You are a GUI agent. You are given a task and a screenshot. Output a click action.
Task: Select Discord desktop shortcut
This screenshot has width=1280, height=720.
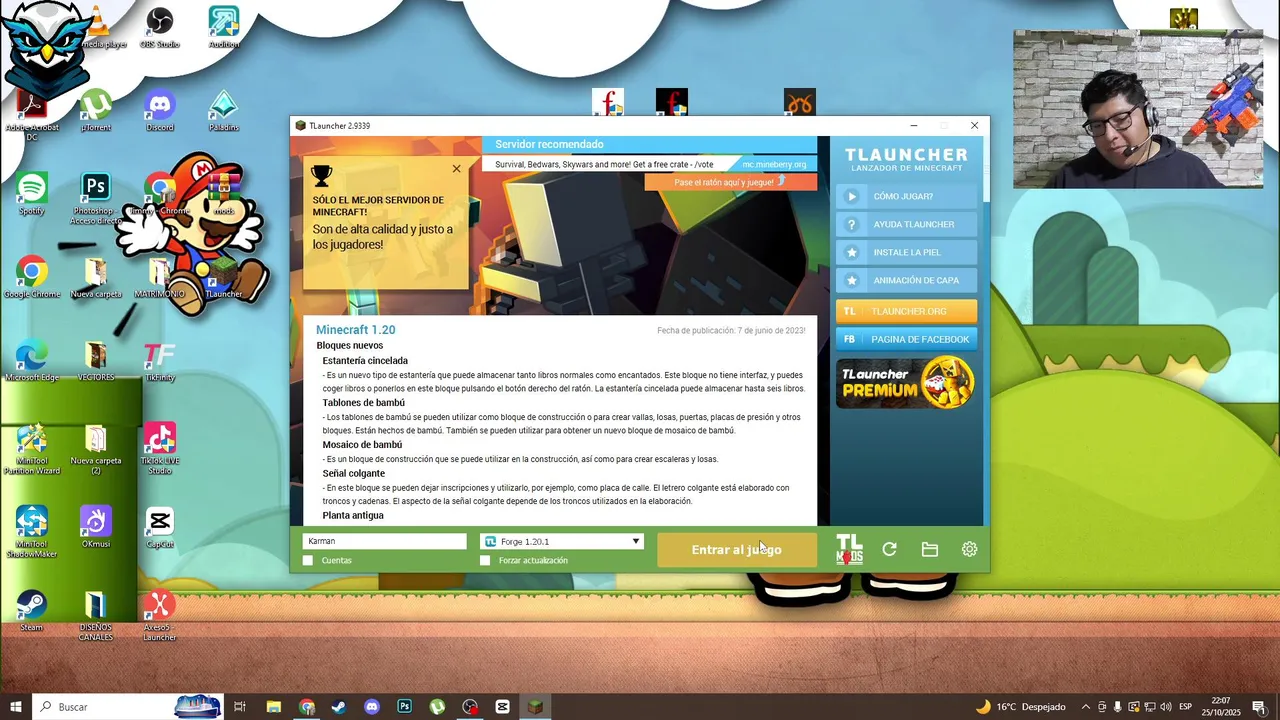point(160,110)
